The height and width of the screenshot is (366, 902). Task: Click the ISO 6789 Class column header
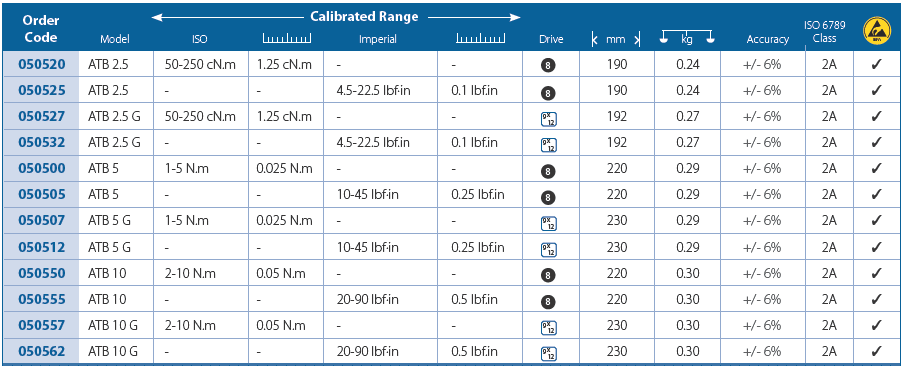pyautogui.click(x=824, y=32)
